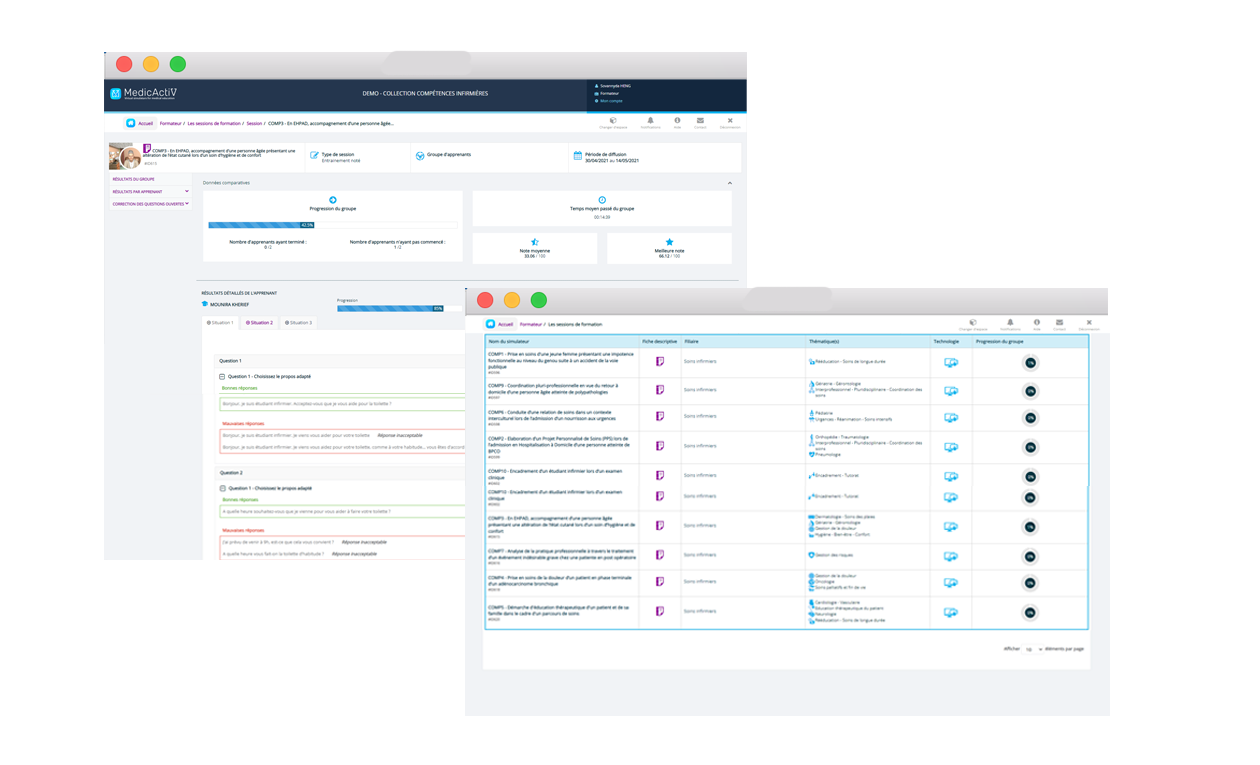
Task: Click Contact envelope in results window
Action: click(700, 120)
